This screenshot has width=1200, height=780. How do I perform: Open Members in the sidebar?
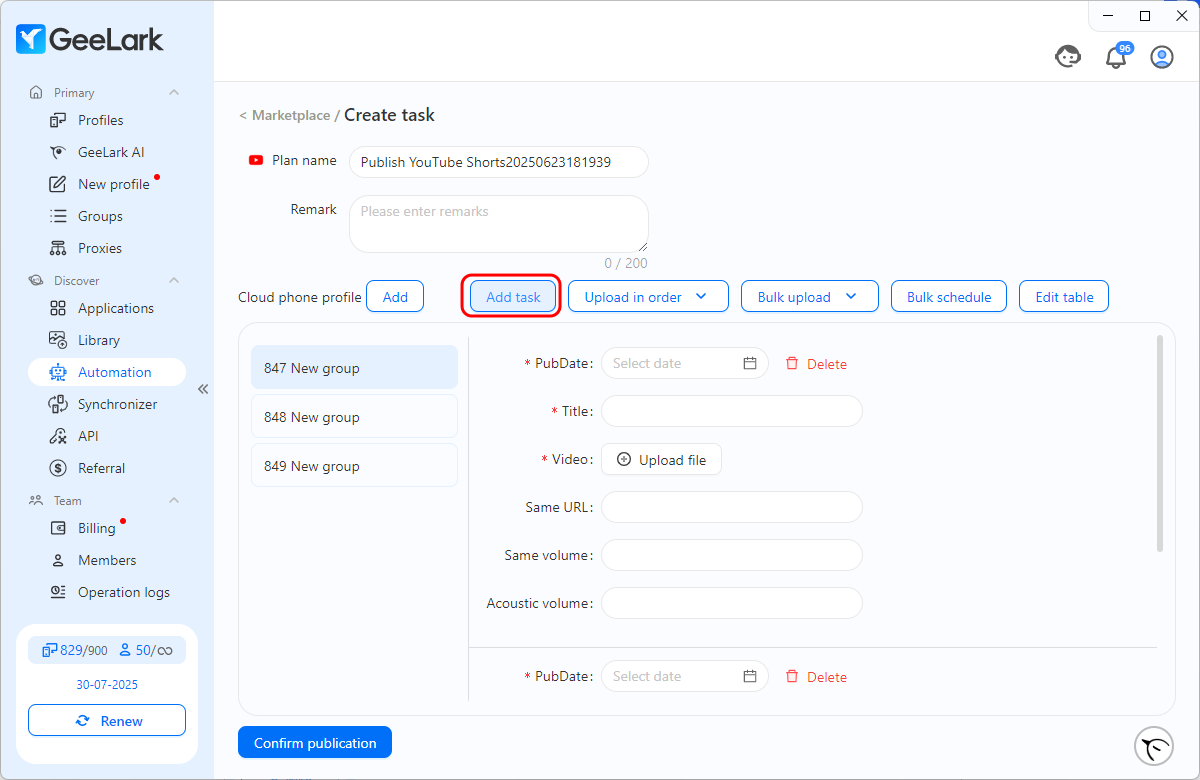[107, 560]
